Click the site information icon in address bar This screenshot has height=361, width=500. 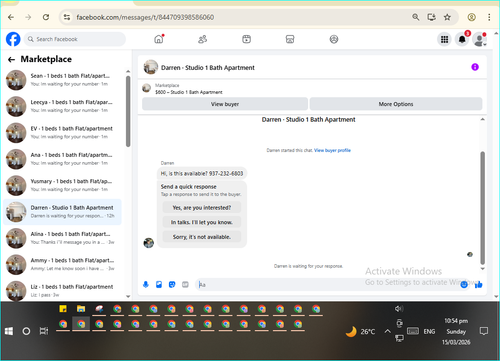point(67,17)
